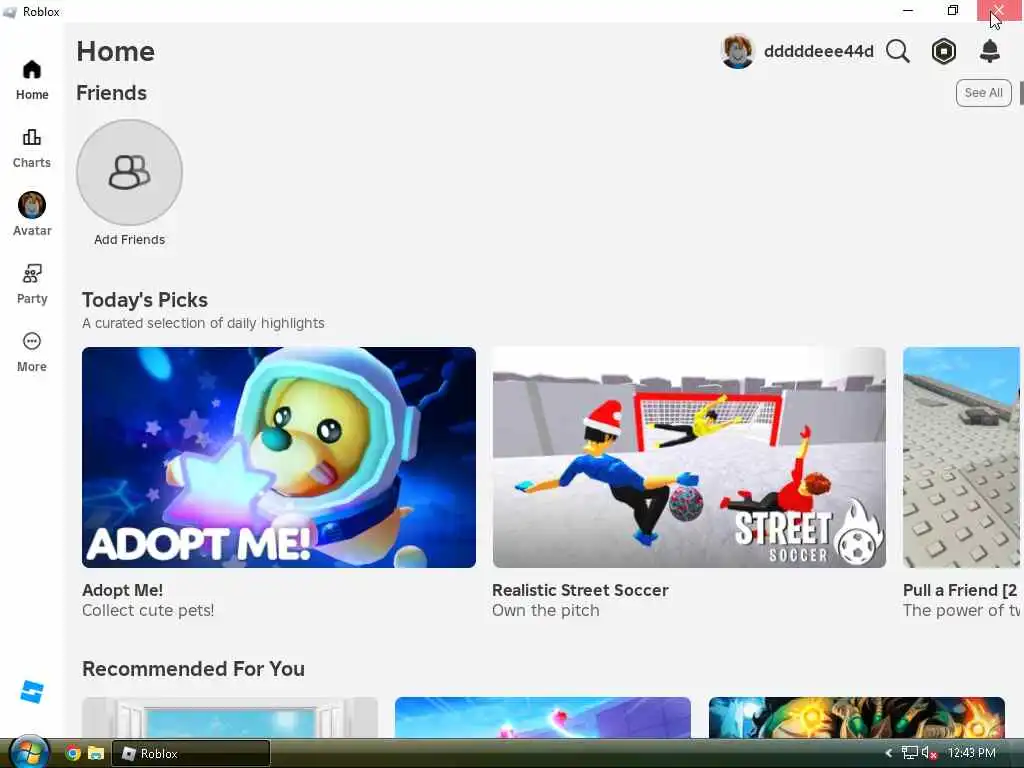Click the Adopt Me! game title
The width and height of the screenshot is (1024, 768).
123,590
